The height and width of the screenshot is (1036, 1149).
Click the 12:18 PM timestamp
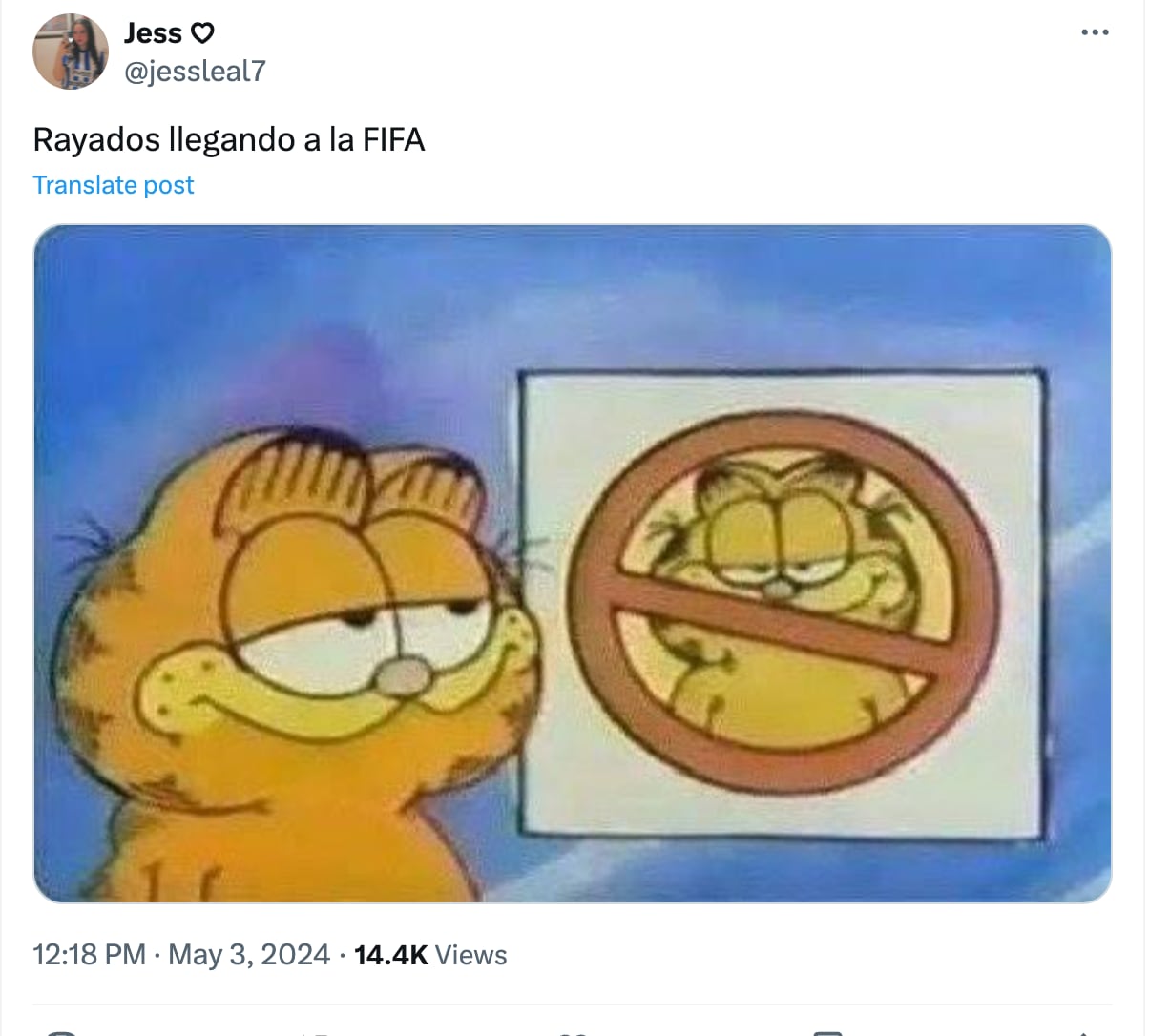pos(89,955)
